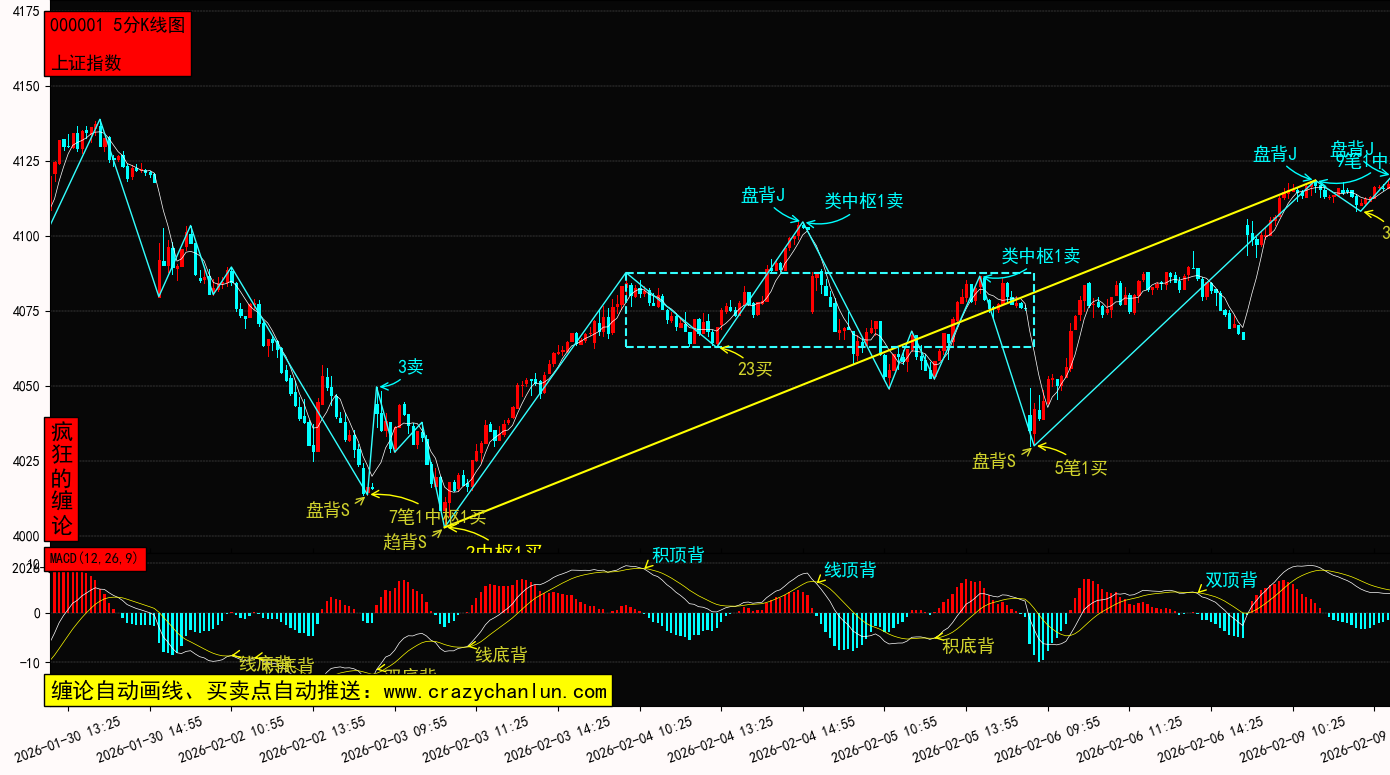This screenshot has height=775, width=1390.
Task: Click the 积底背 MACD divergence label
Action: [x=968, y=646]
